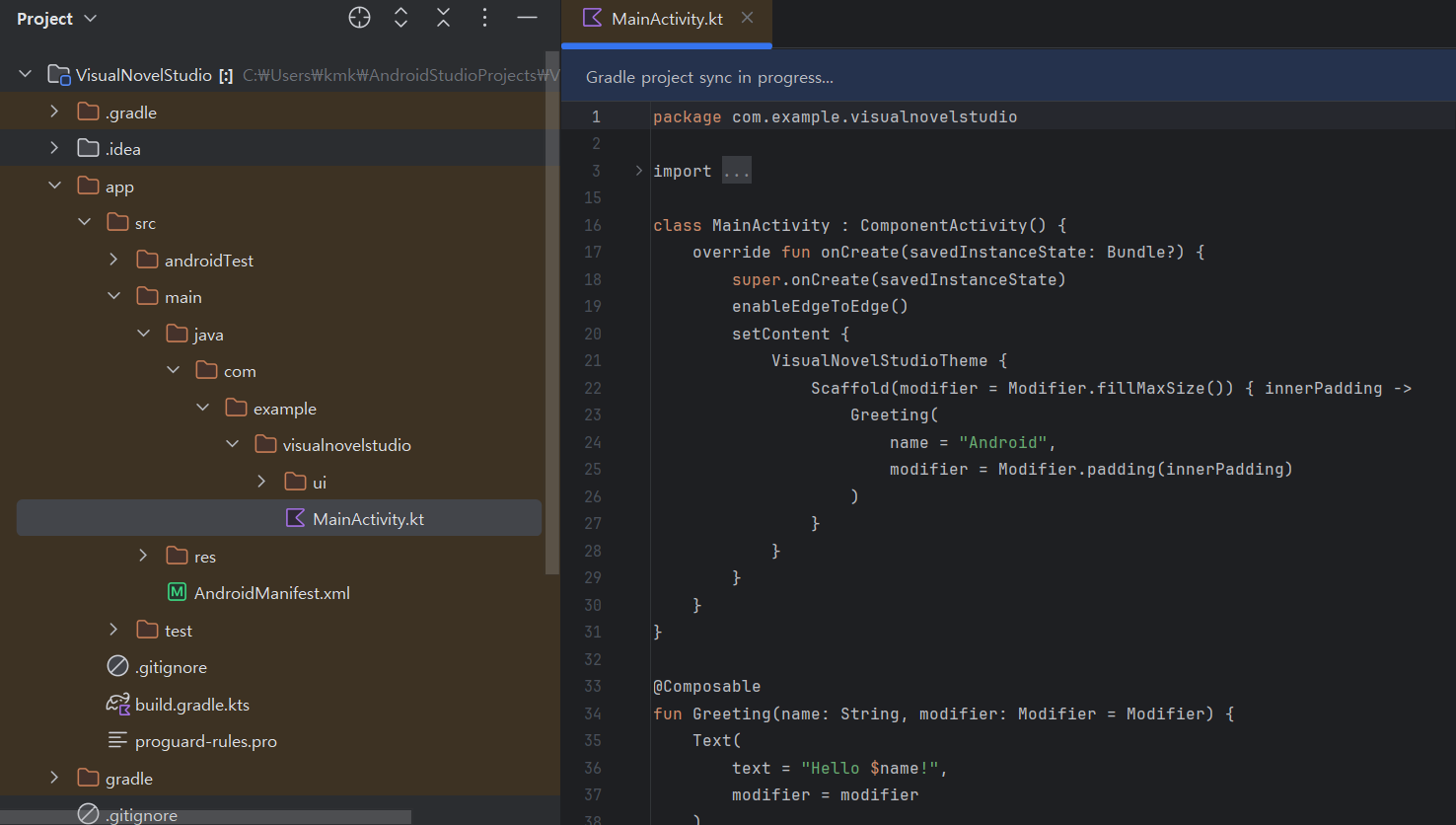Select build.gradle.kts file in the tree

191,705
